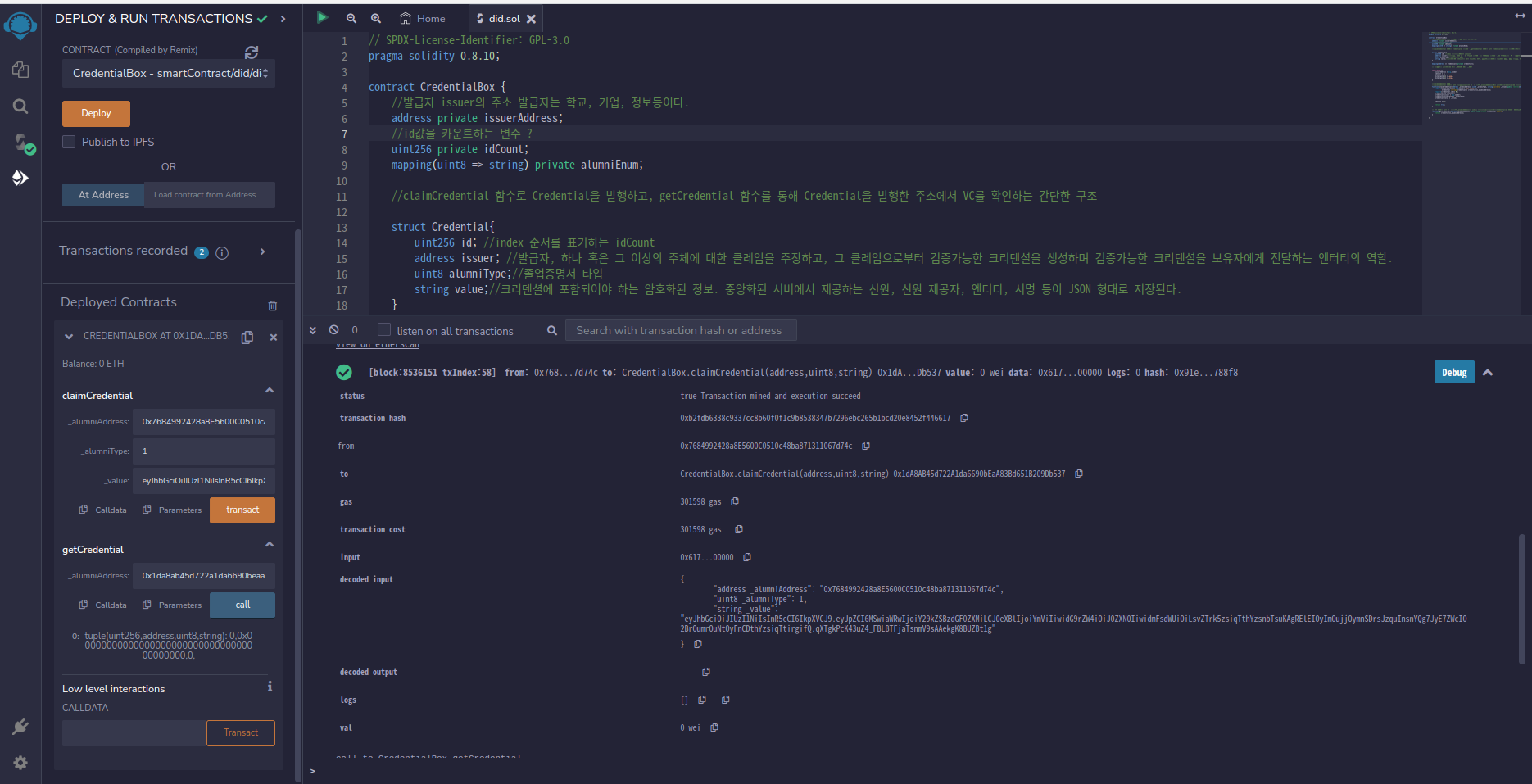This screenshot has height=784, width=1532.
Task: Run script with the play icon
Action: 323,18
